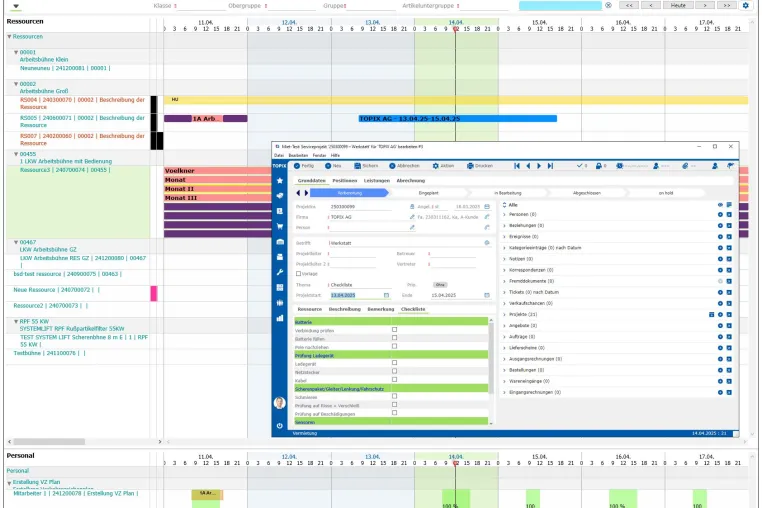762x508 pixels.
Task: Jump to the last record arrow
Action: click(550, 166)
